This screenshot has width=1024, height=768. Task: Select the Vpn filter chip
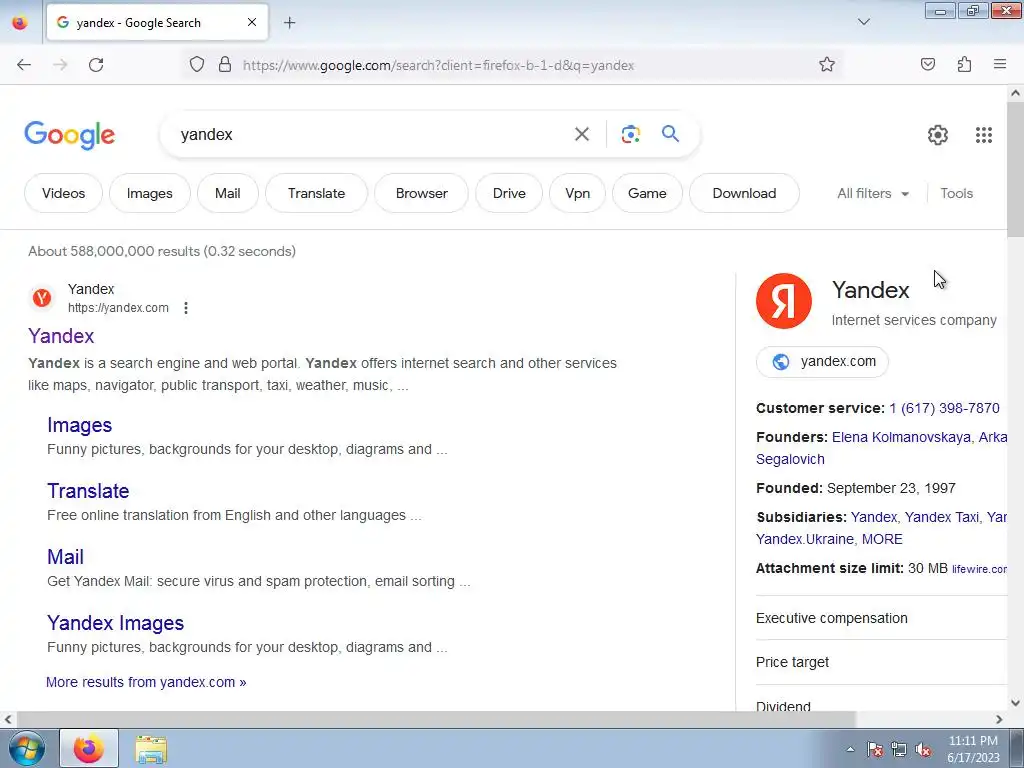point(577,193)
